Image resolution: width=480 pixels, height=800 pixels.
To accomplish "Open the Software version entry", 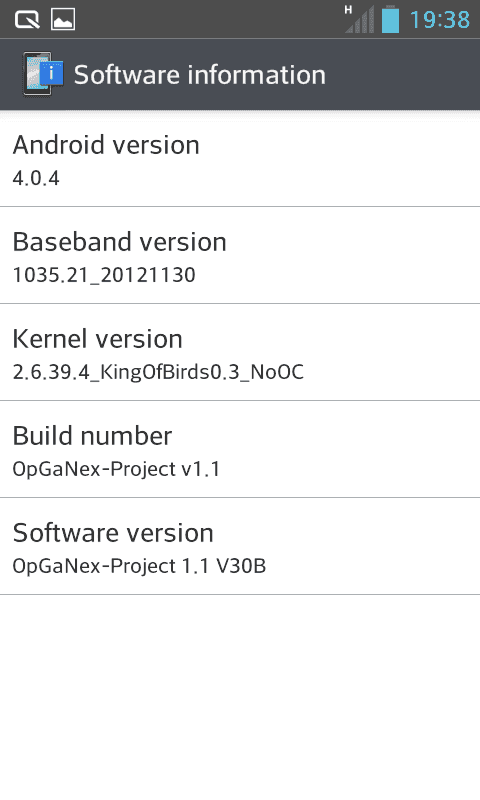I will [240, 546].
